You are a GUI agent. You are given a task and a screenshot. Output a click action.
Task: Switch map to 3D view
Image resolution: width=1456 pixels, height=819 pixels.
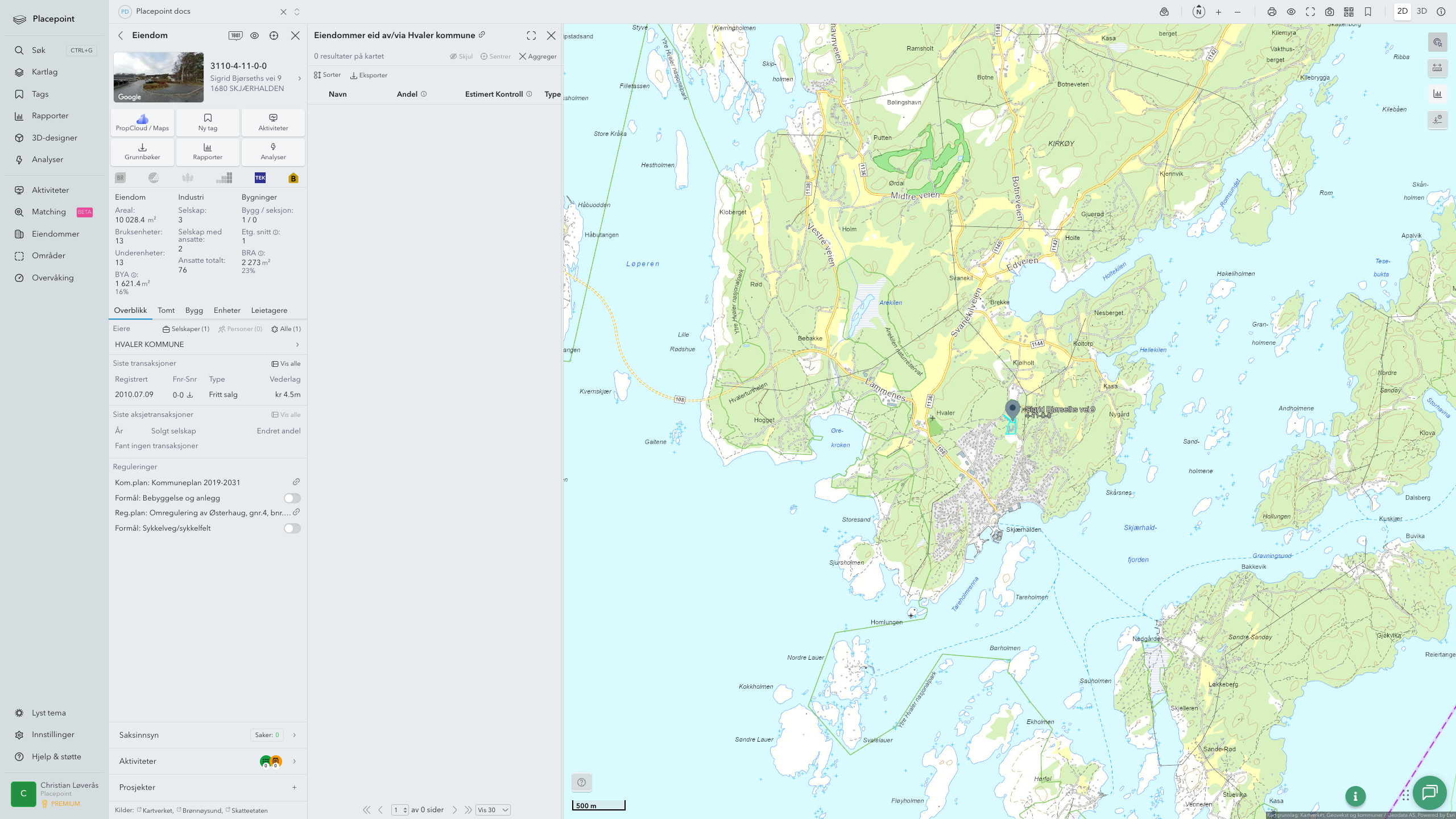click(1422, 11)
